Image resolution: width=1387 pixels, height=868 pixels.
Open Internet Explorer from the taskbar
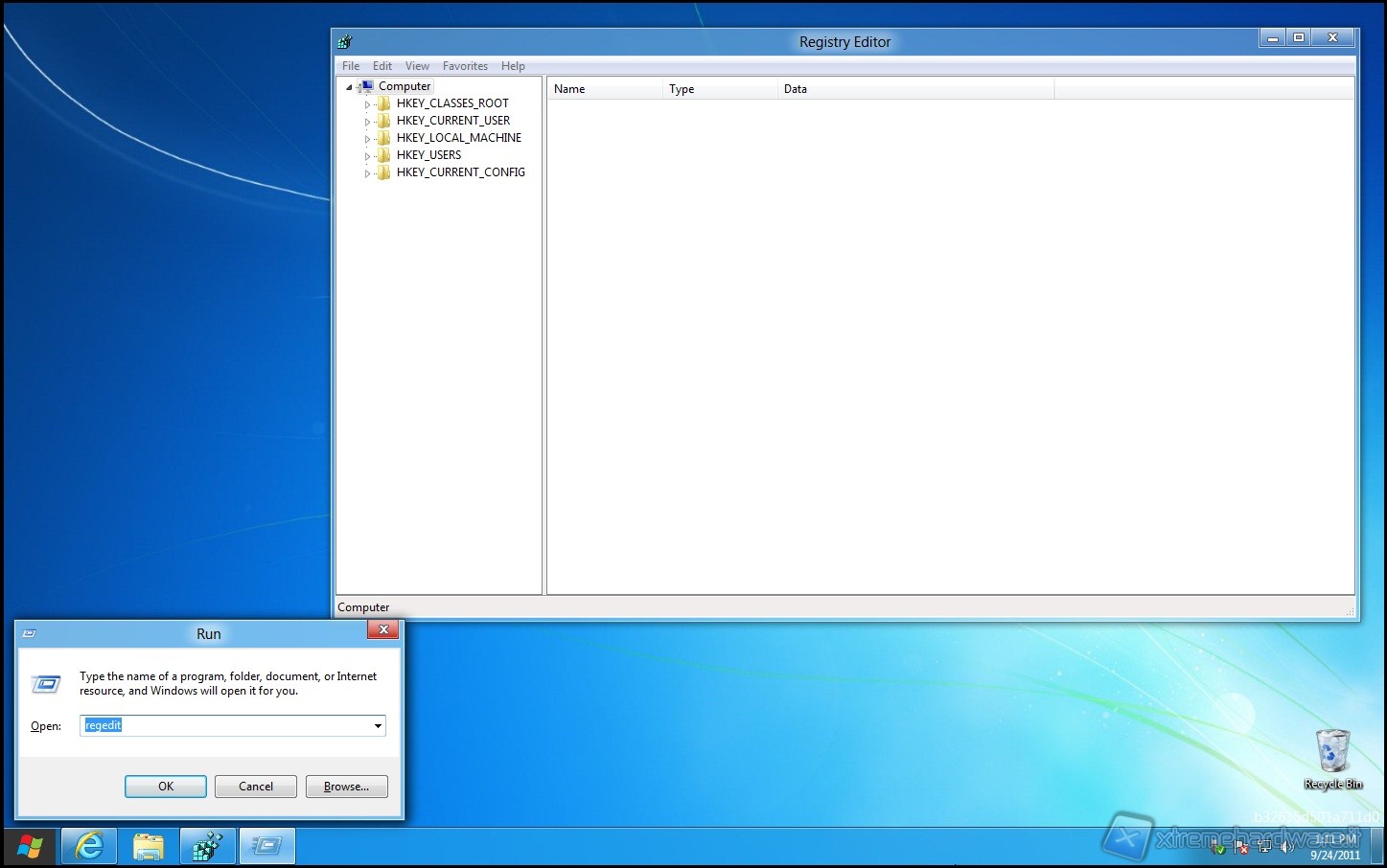click(x=89, y=846)
